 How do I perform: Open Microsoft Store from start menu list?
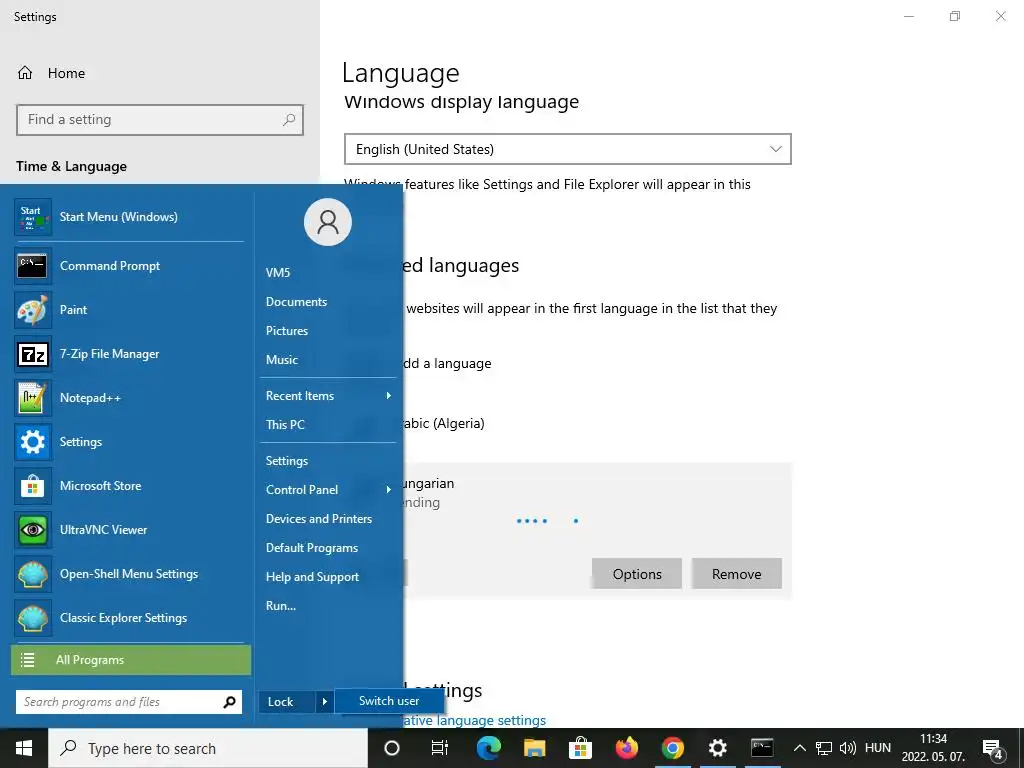click(129, 486)
